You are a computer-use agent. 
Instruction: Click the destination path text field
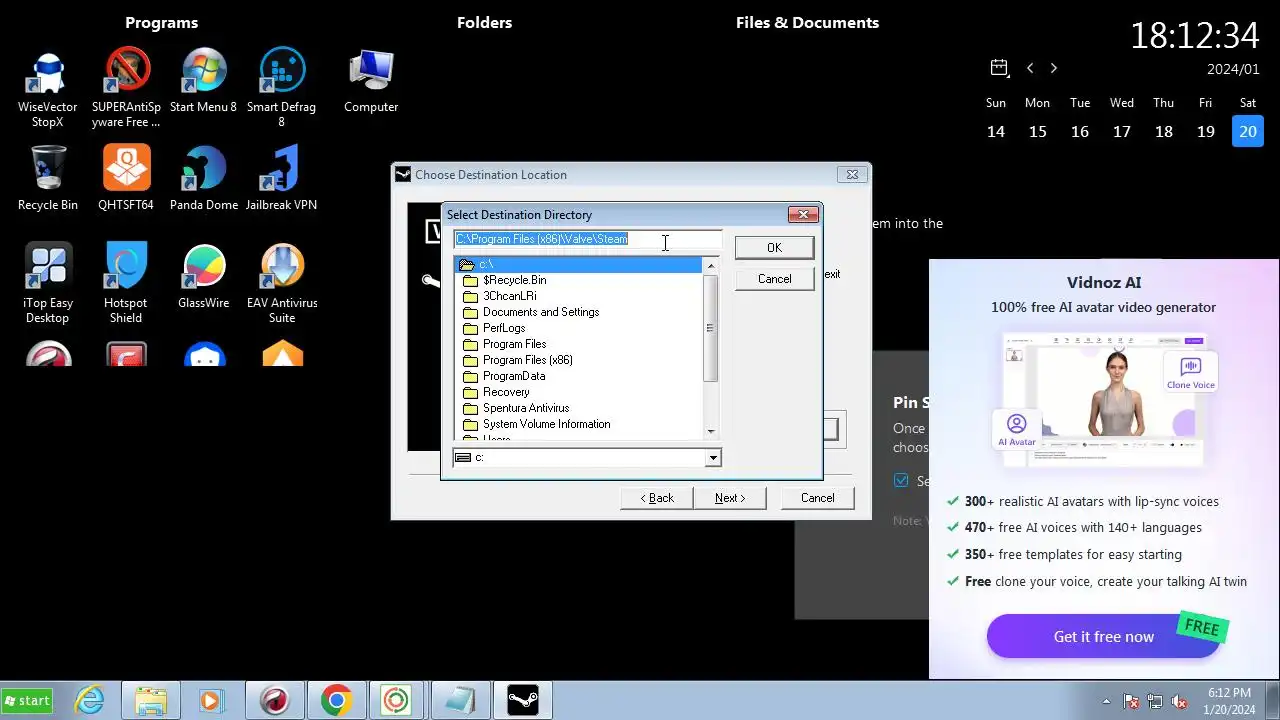click(x=587, y=239)
